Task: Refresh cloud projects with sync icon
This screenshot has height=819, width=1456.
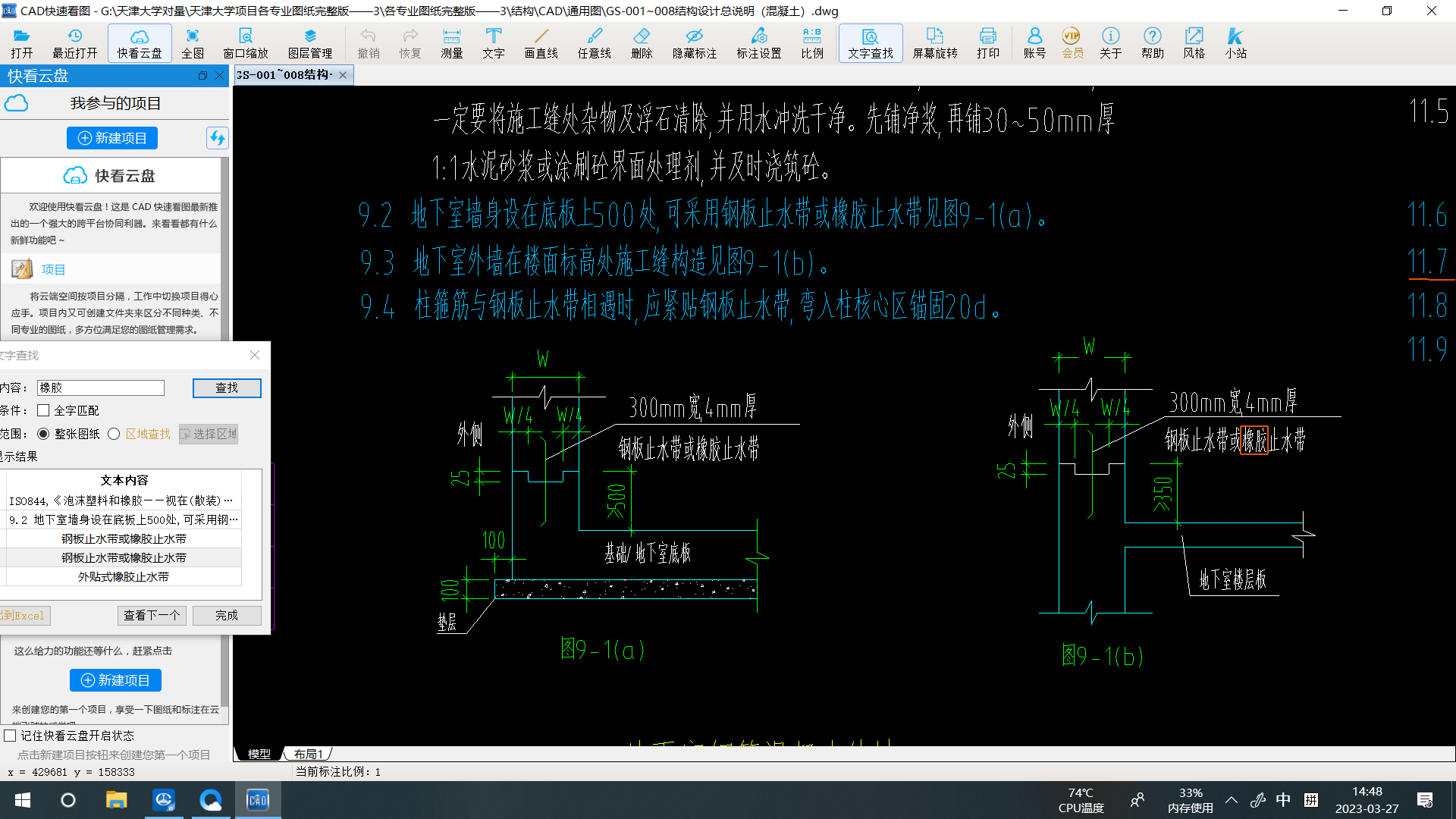Action: point(218,138)
